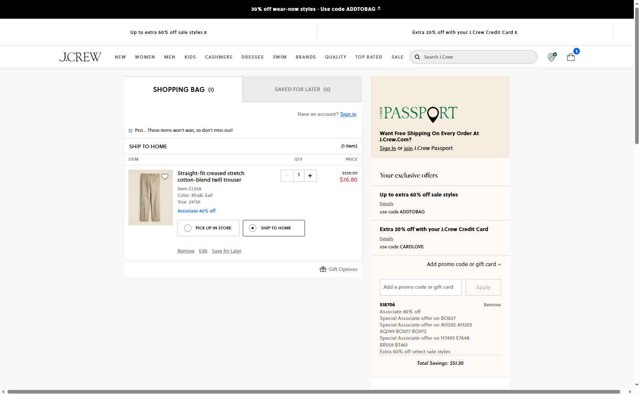The image size is (640, 395).
Task: Open the New menu
Action: 120,57
